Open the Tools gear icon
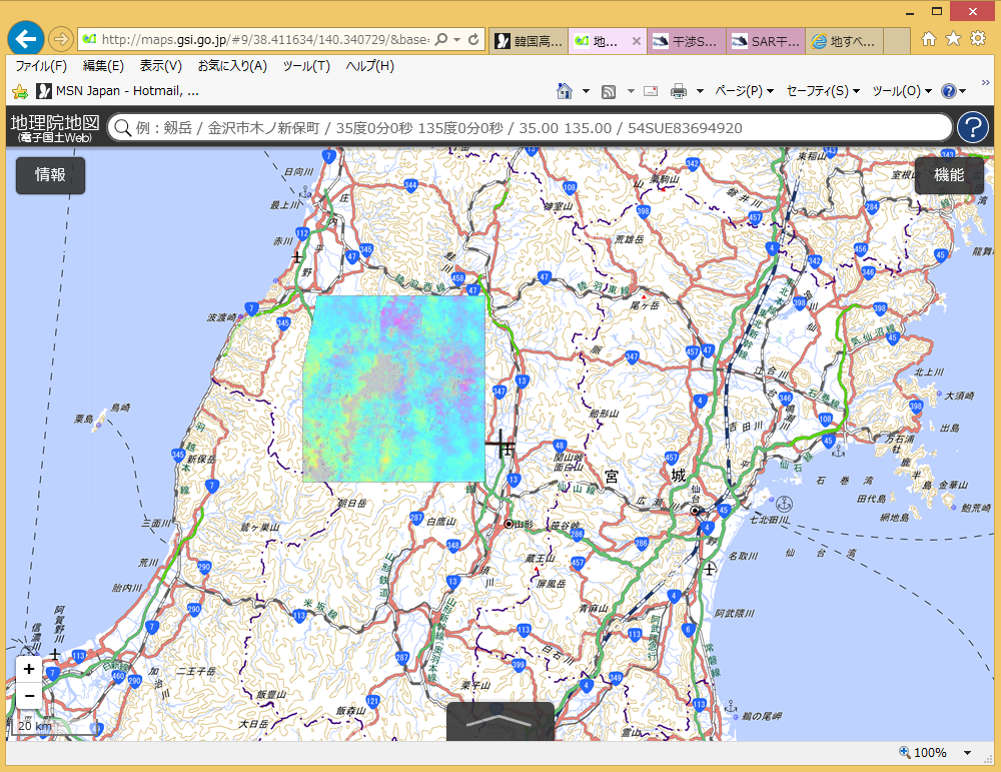Viewport: 1001px width, 772px height. coord(978,38)
